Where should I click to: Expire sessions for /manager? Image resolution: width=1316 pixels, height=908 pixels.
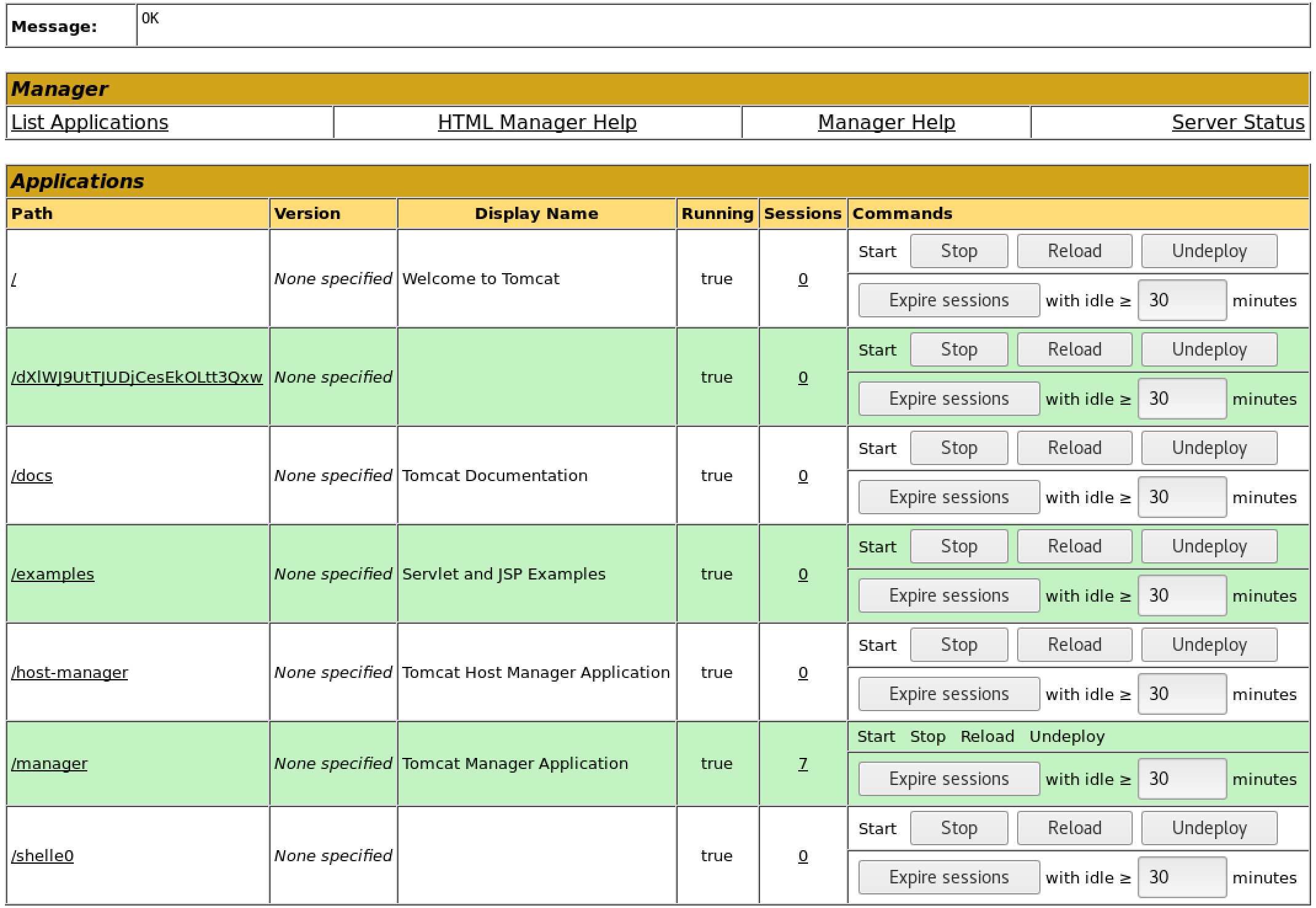click(x=949, y=779)
